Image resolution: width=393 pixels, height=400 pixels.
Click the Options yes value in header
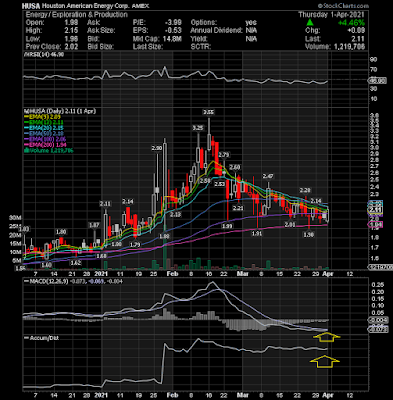pos(251,22)
